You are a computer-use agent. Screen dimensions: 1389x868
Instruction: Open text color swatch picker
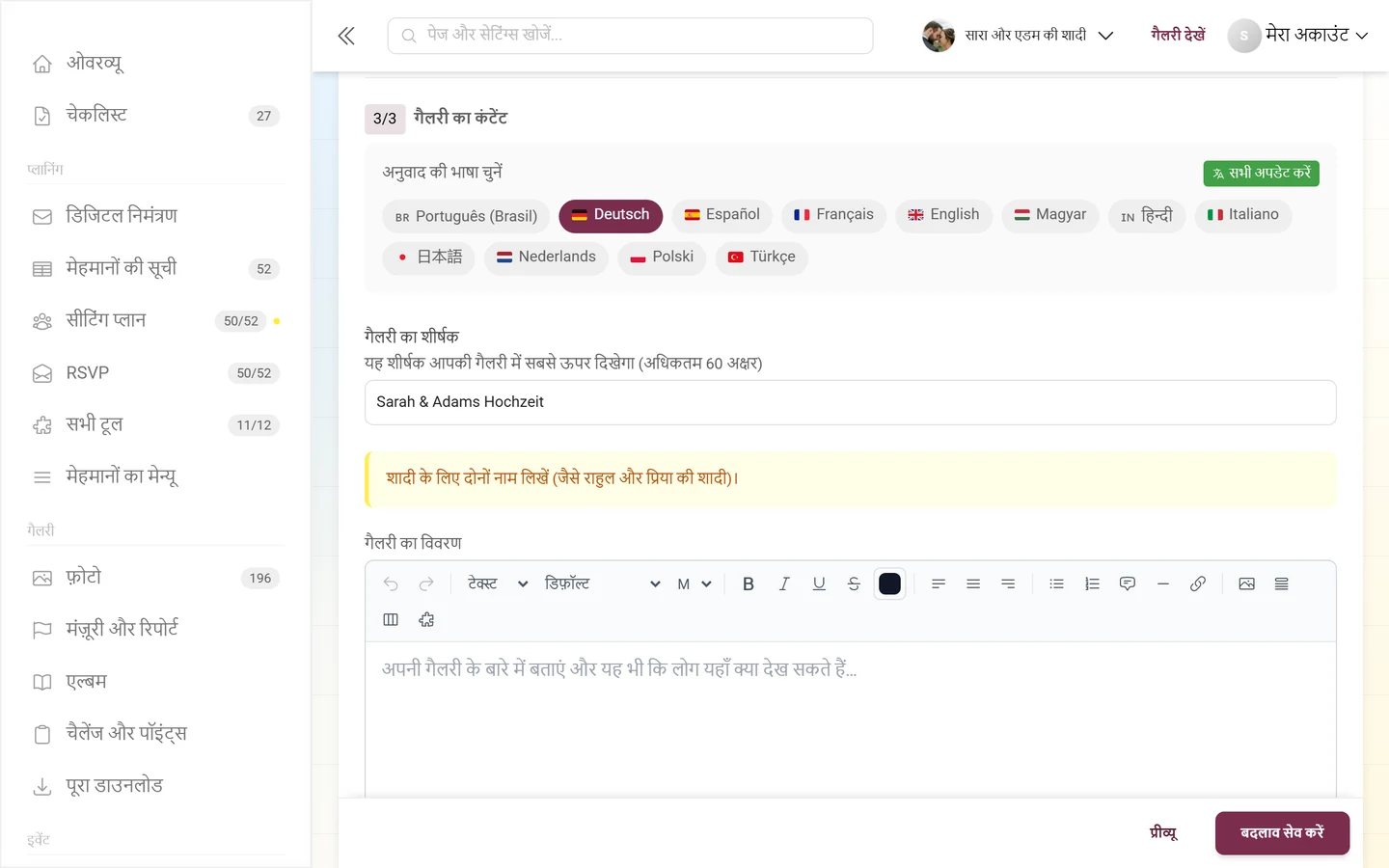(889, 583)
